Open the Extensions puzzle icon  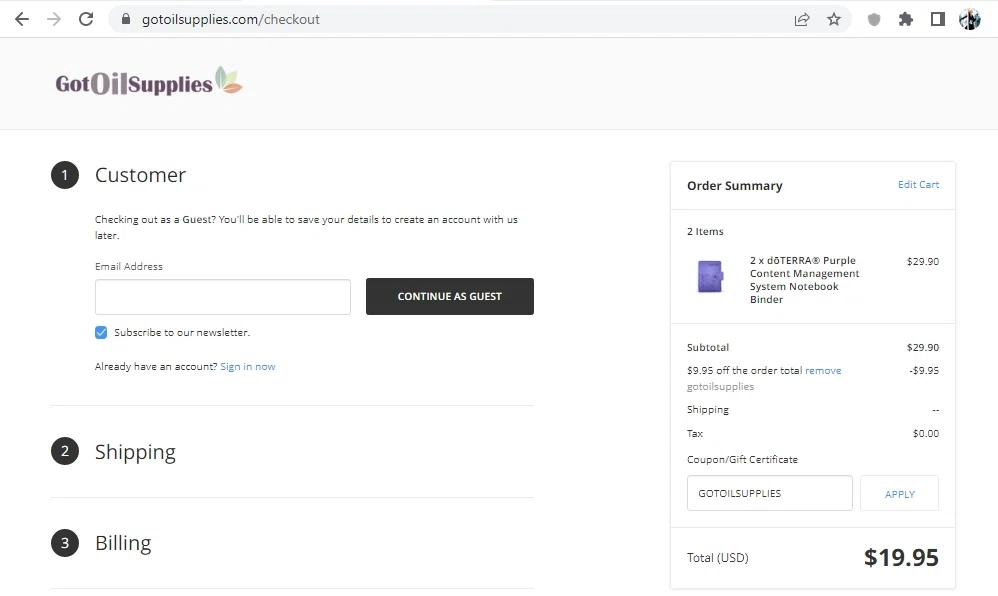[906, 19]
